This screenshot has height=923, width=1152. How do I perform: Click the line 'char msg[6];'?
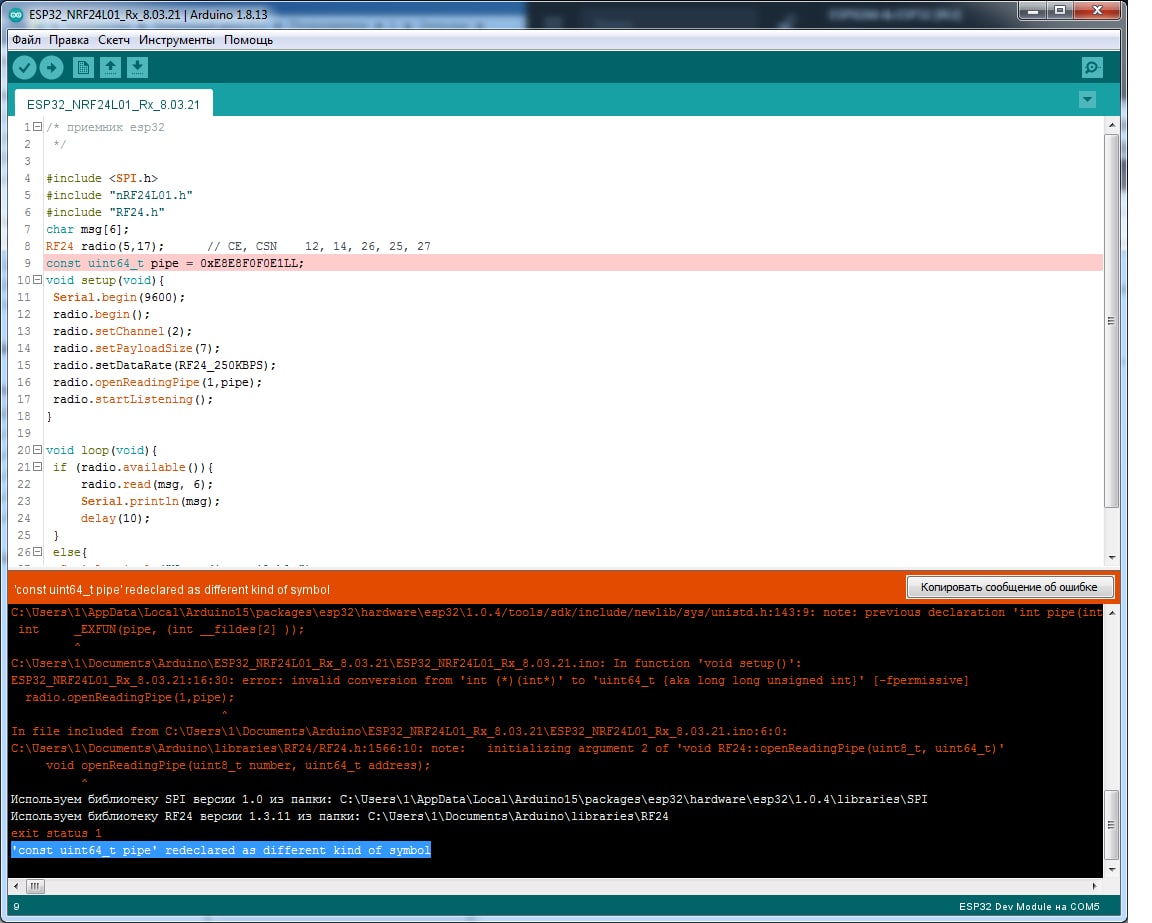point(87,229)
